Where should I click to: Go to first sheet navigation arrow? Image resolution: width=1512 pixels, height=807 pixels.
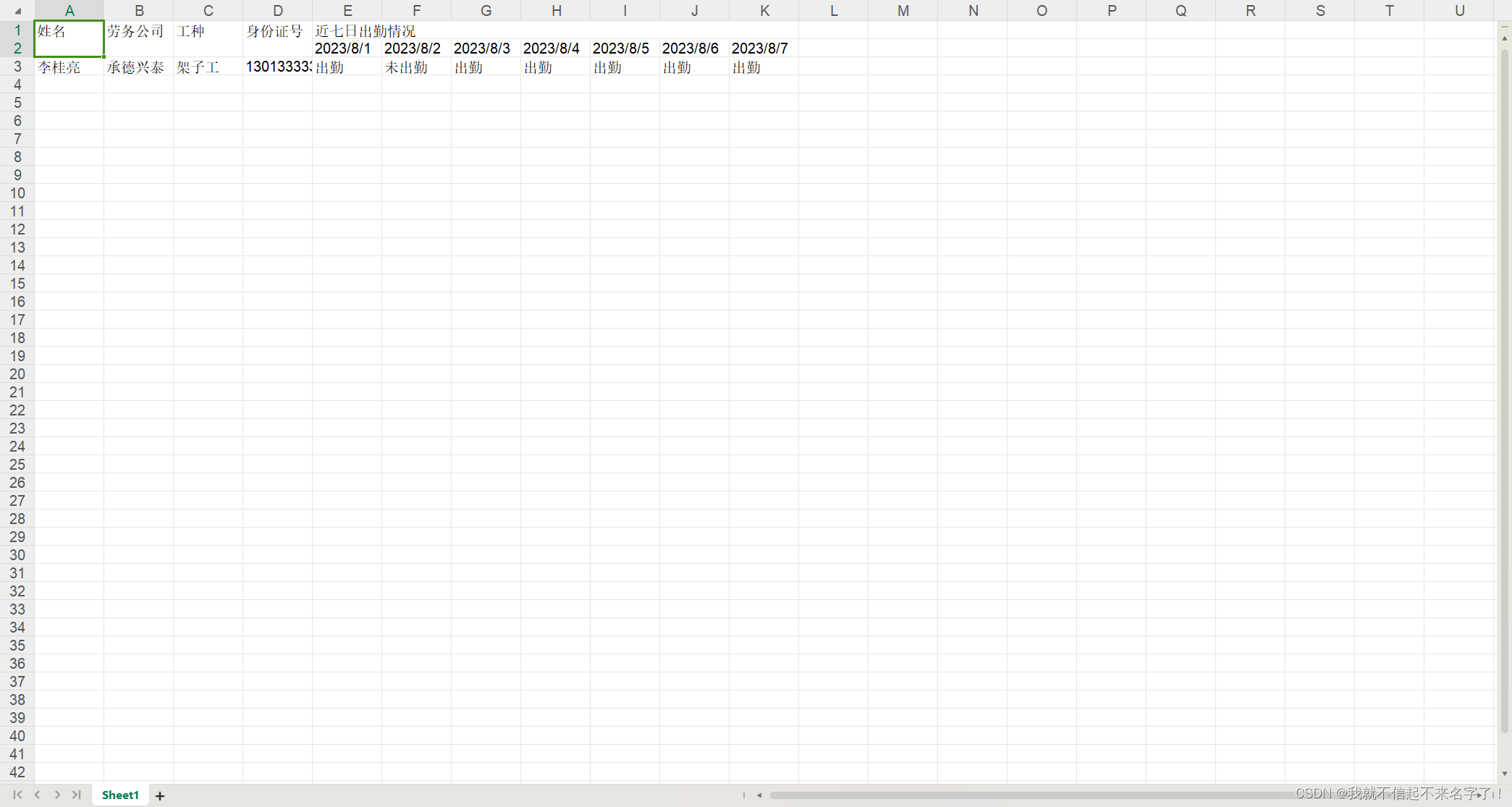tap(17, 795)
